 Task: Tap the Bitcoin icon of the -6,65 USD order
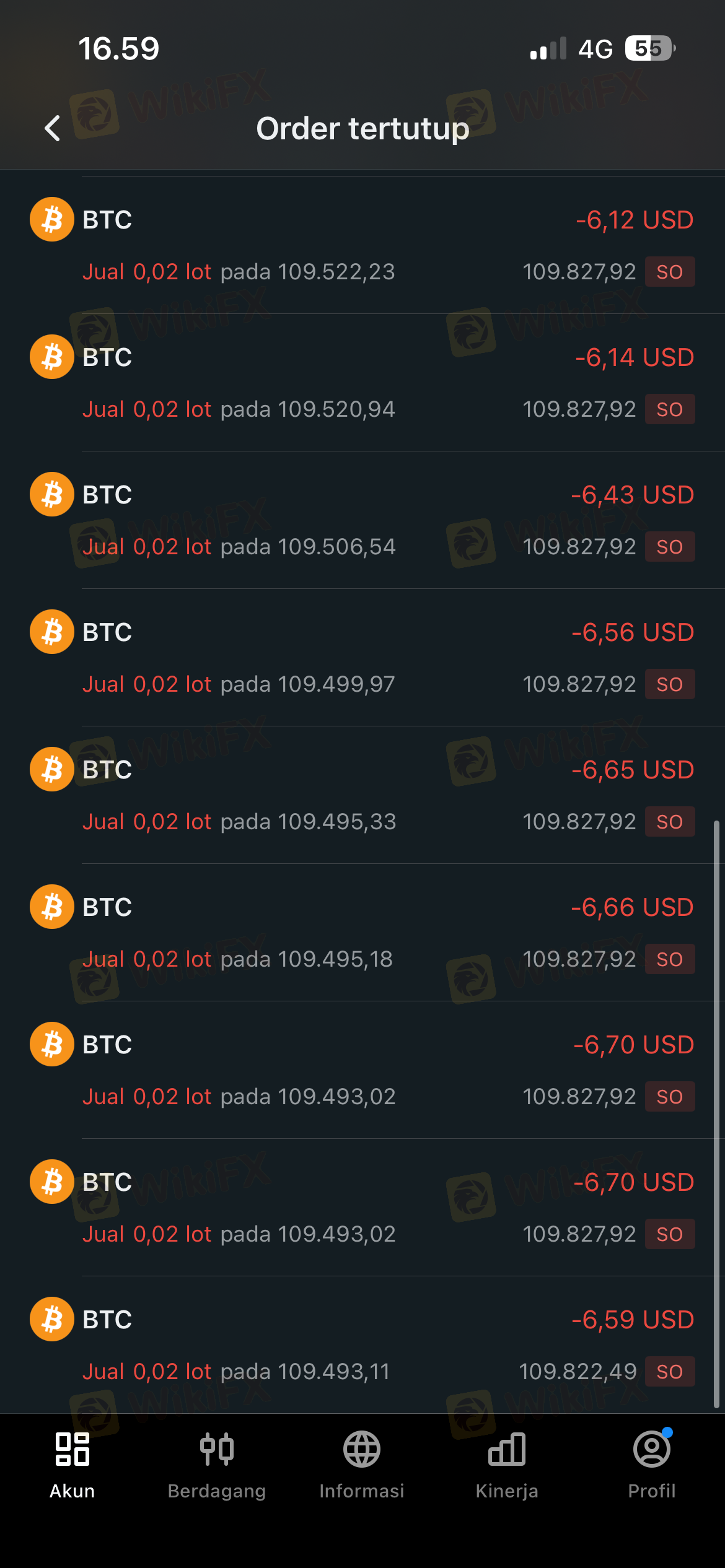pyautogui.click(x=52, y=769)
